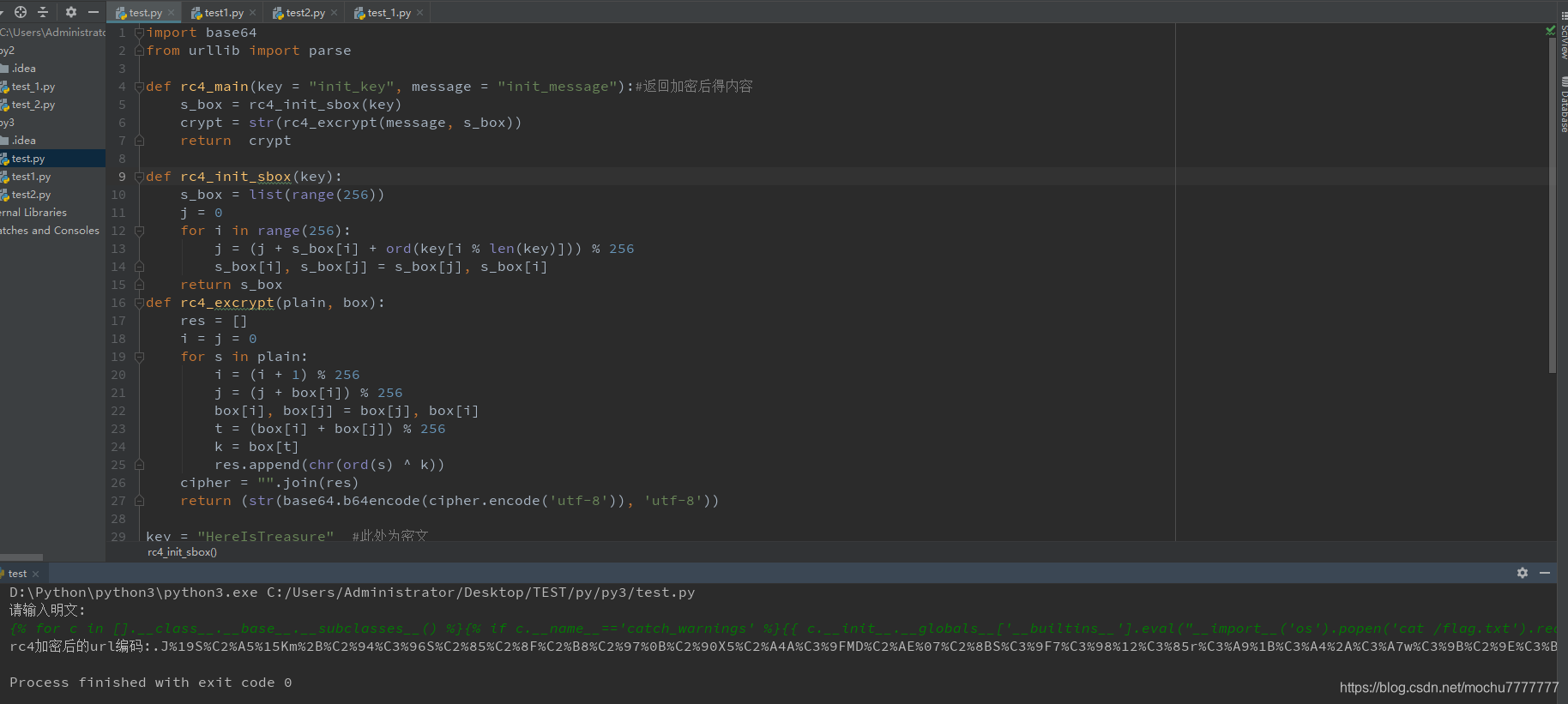Switch to the test_1.py editor tab
The height and width of the screenshot is (704, 1568).
click(389, 13)
